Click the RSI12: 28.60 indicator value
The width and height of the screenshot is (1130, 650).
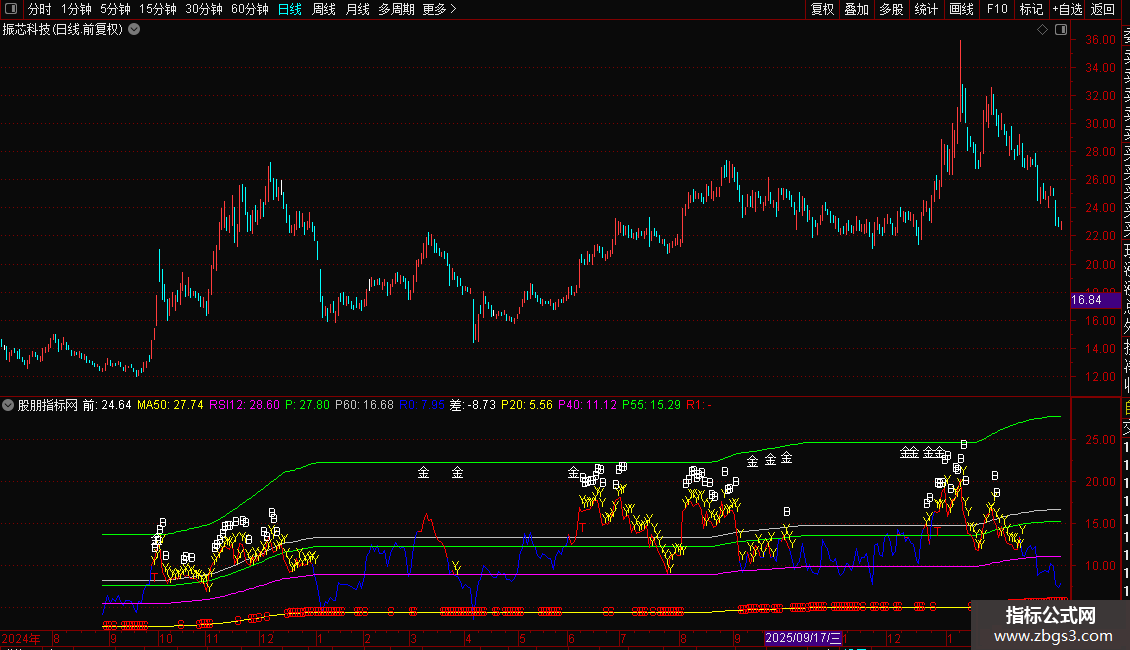(244, 405)
